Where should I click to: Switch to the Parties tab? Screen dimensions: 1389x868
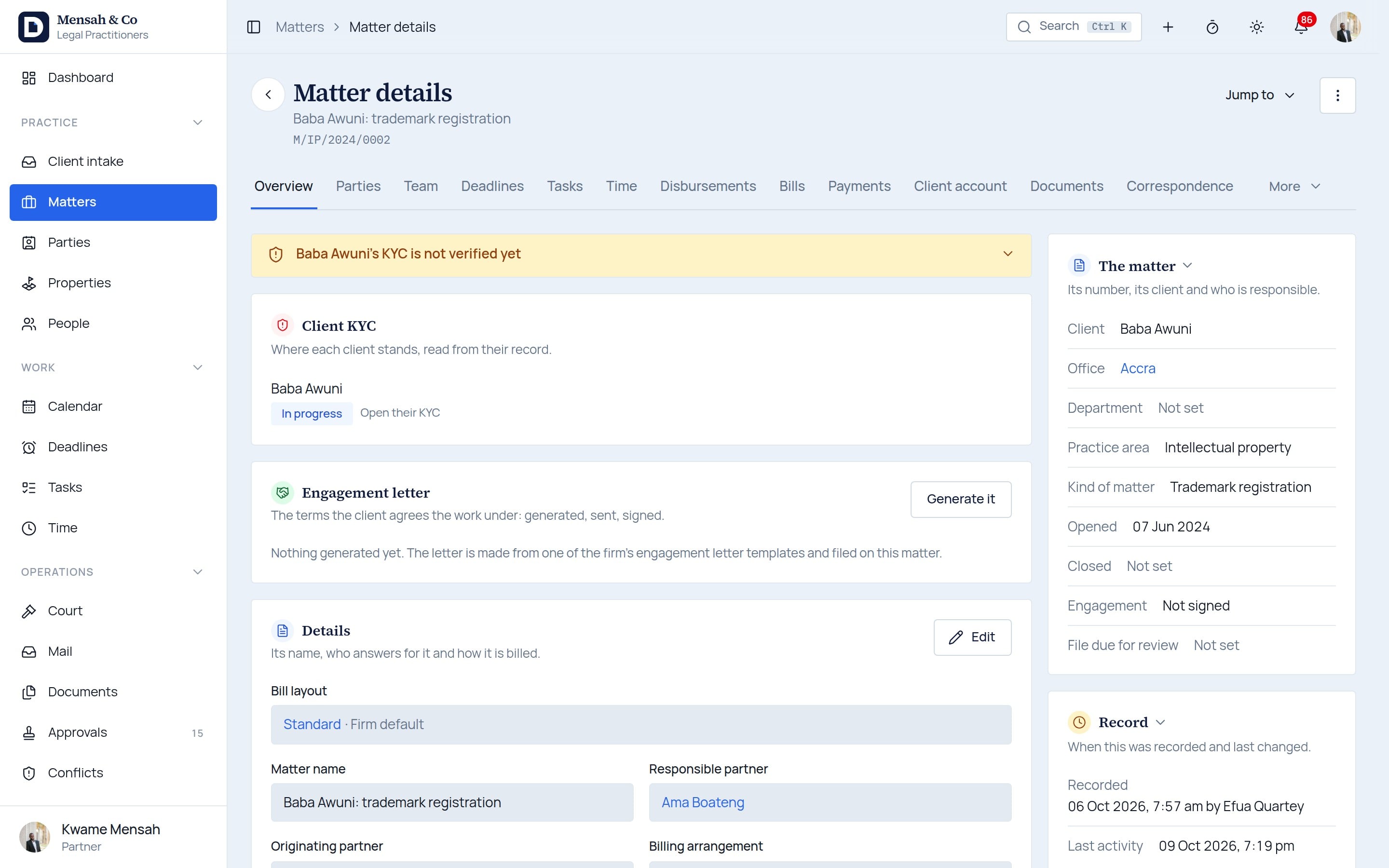(358, 187)
